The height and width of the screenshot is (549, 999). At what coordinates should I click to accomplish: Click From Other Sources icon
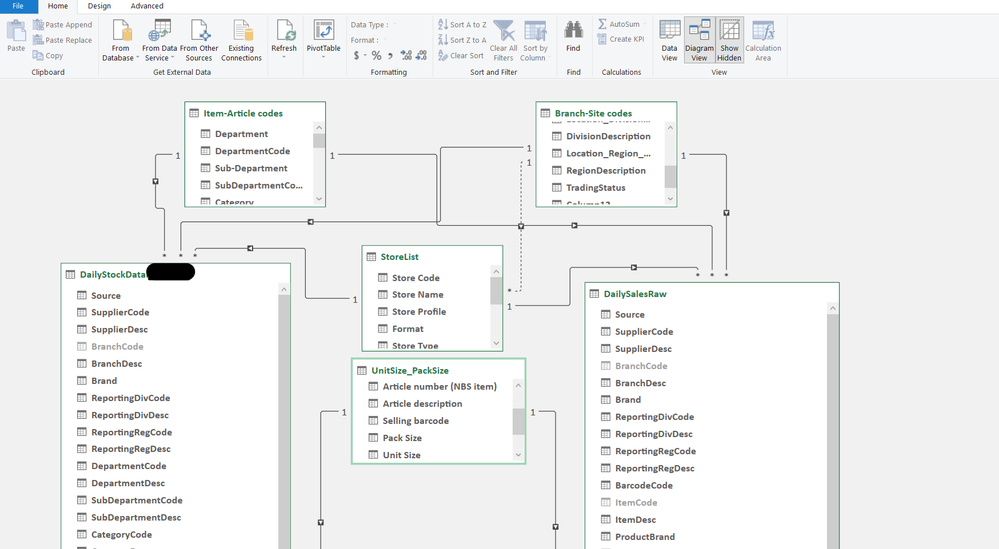click(x=200, y=30)
